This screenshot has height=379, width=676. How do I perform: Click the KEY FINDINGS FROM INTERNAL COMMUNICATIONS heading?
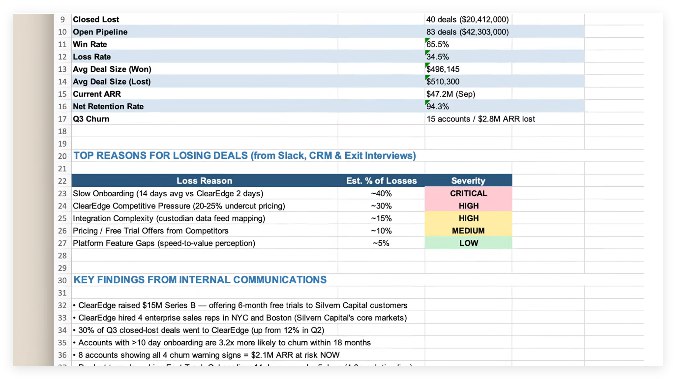200,280
